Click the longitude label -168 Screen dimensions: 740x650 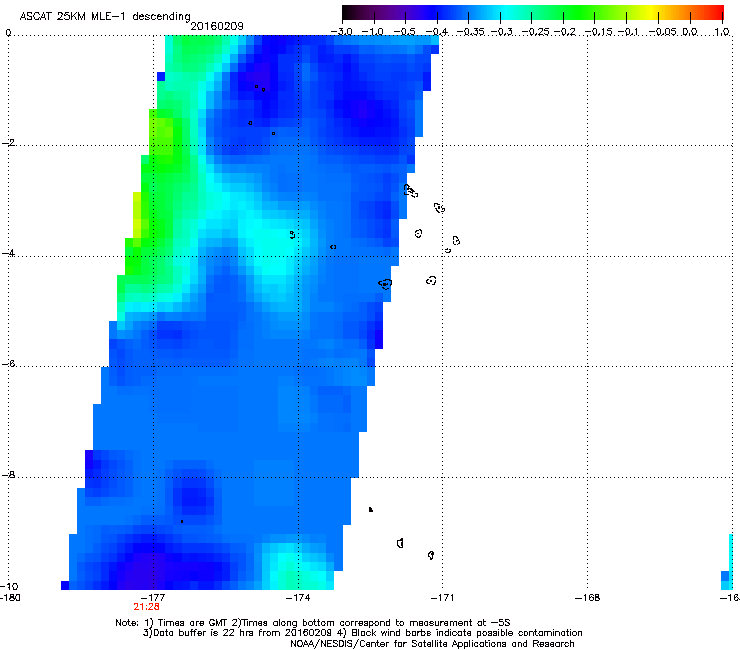[x=588, y=598]
